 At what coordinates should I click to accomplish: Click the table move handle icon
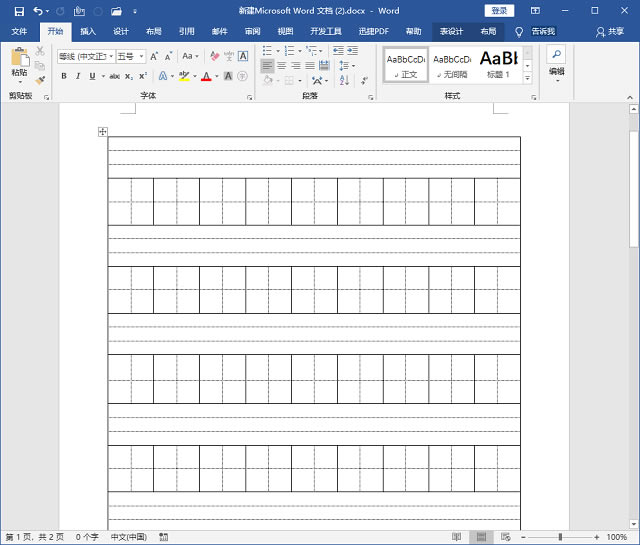pos(102,132)
